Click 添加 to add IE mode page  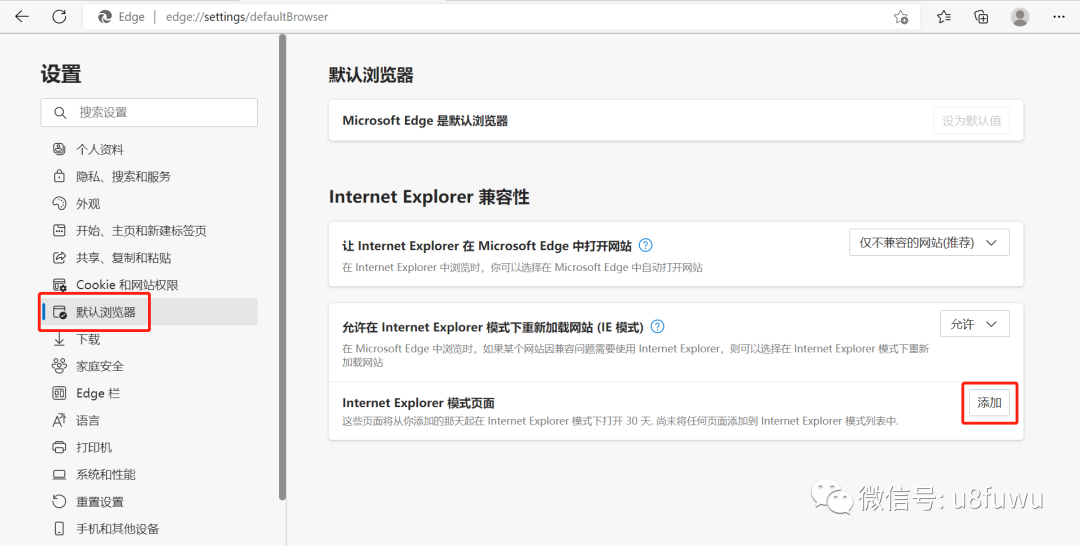(x=989, y=403)
